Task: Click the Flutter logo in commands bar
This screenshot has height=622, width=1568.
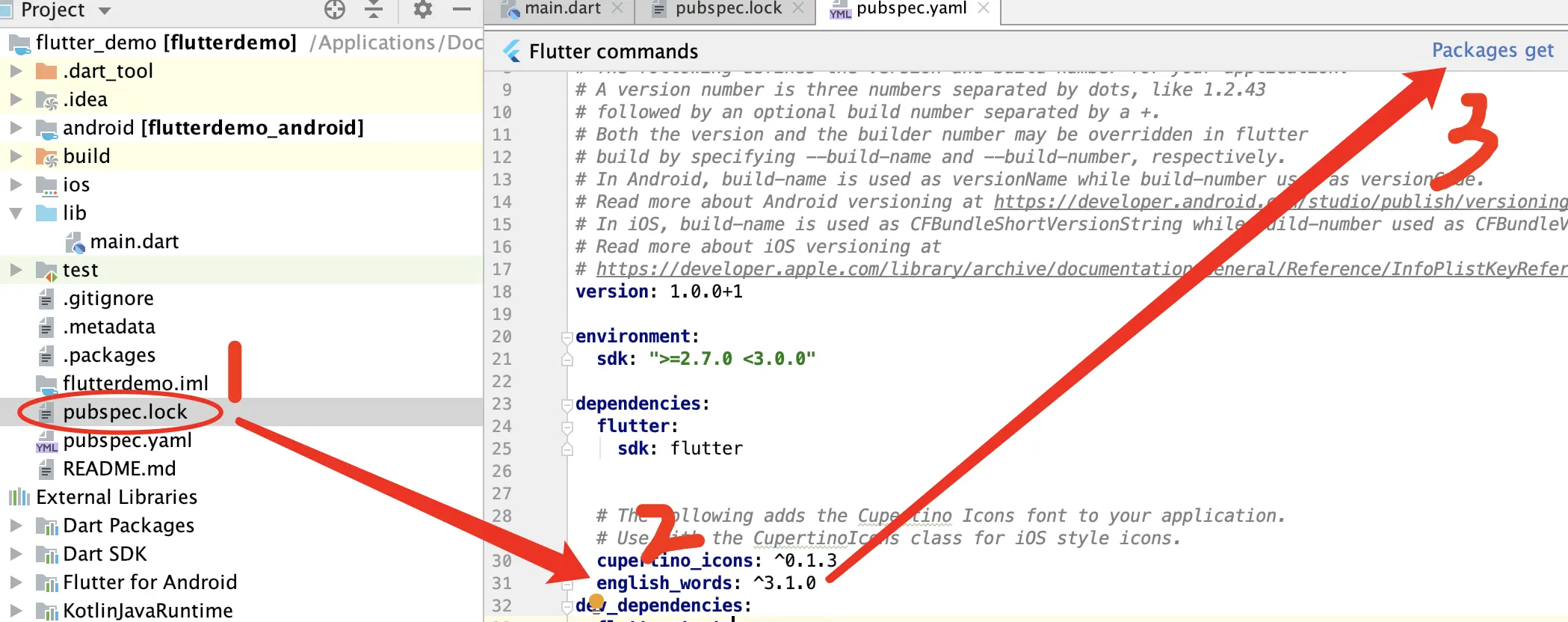Action: (512, 51)
